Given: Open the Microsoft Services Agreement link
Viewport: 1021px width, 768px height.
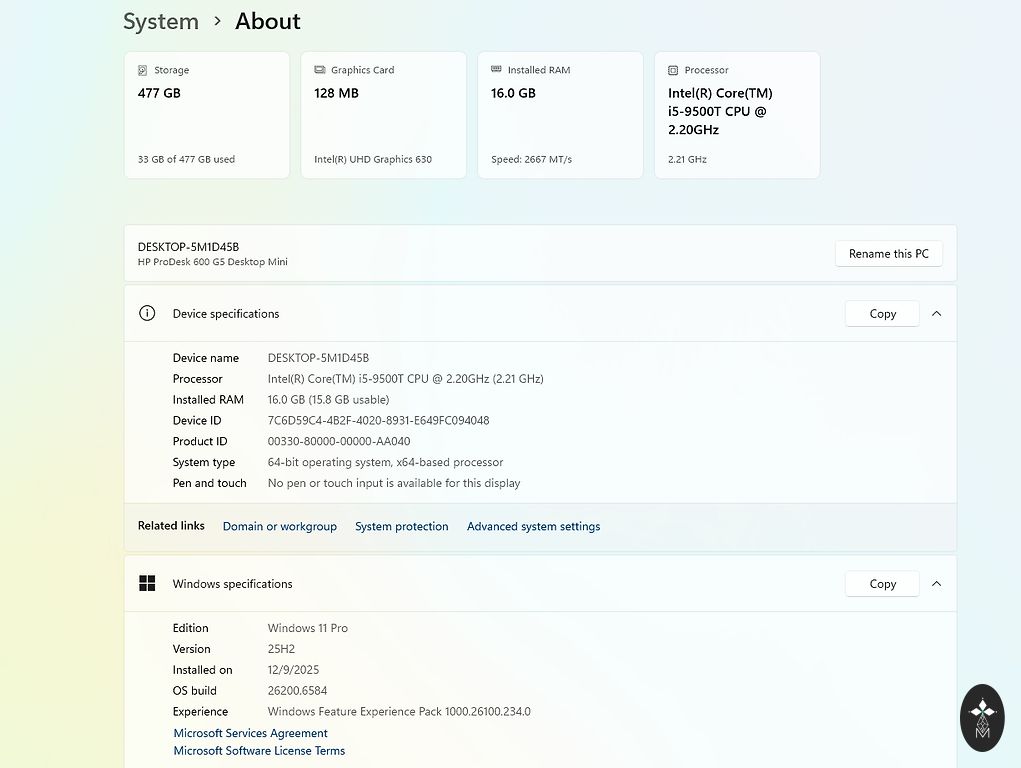Looking at the screenshot, I should 250,733.
